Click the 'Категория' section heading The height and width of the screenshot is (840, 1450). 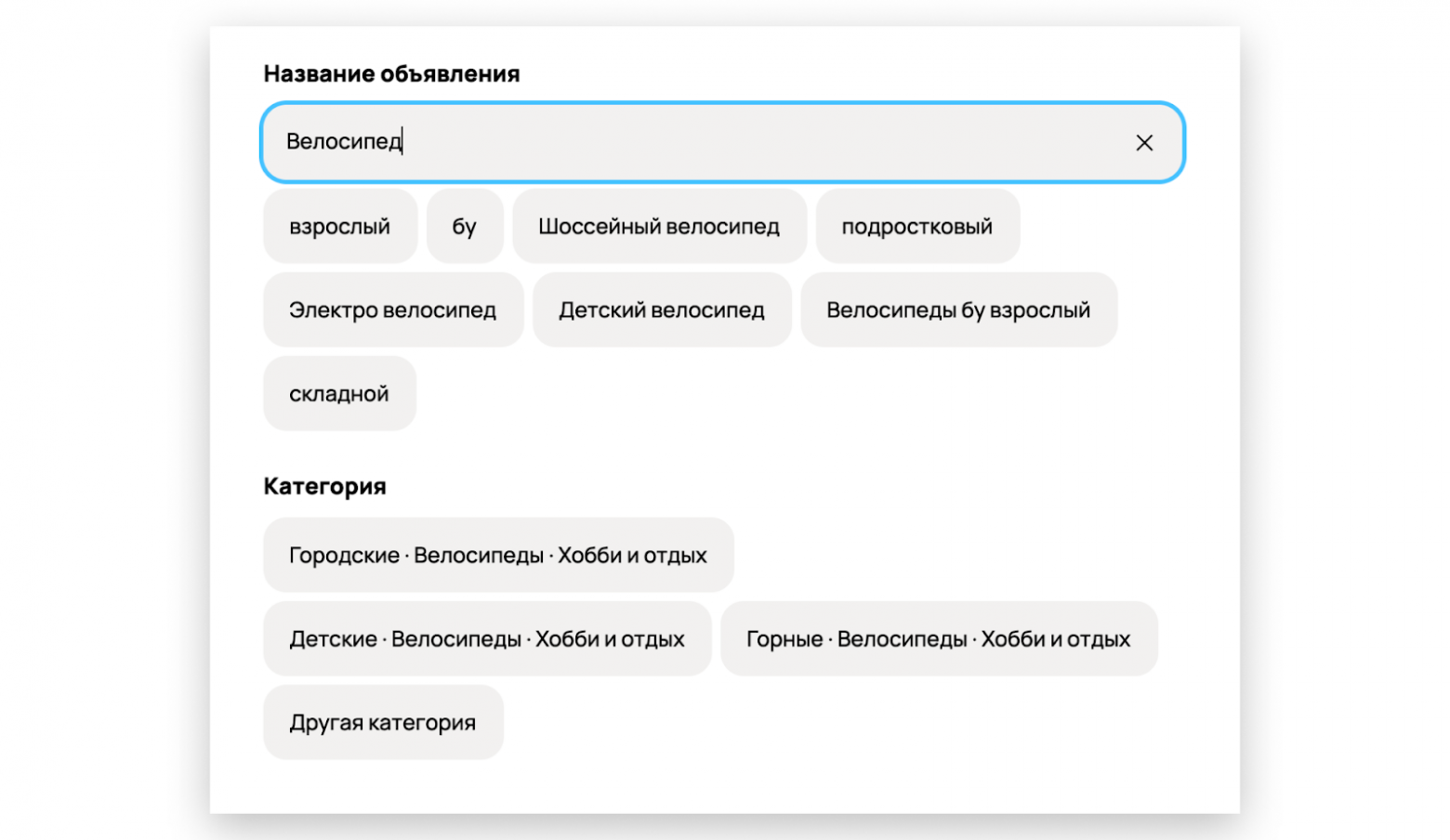pos(324,485)
